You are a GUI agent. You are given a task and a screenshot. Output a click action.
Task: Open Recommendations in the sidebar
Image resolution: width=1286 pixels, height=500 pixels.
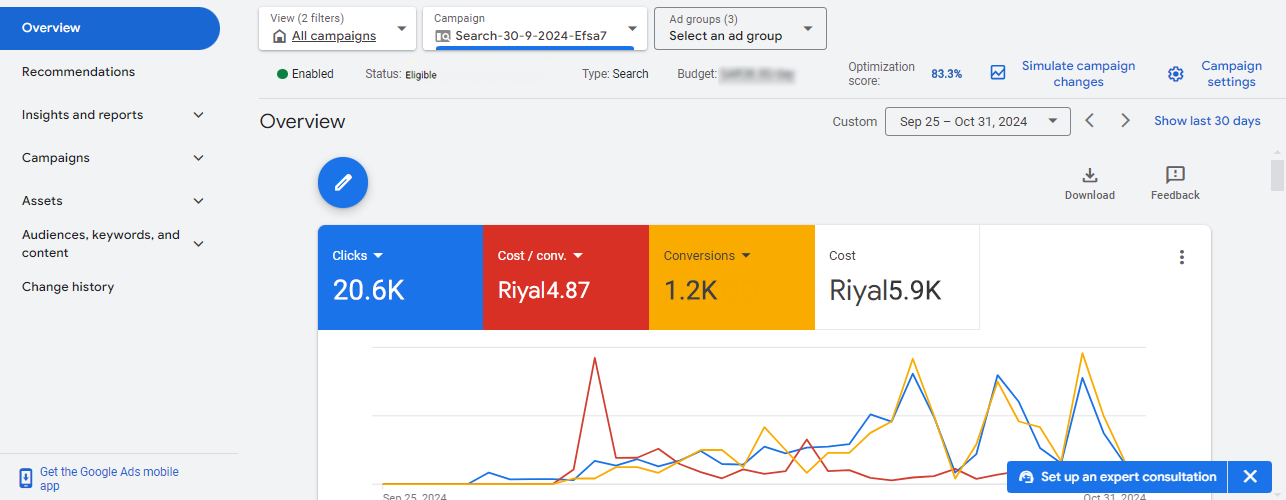(x=78, y=72)
